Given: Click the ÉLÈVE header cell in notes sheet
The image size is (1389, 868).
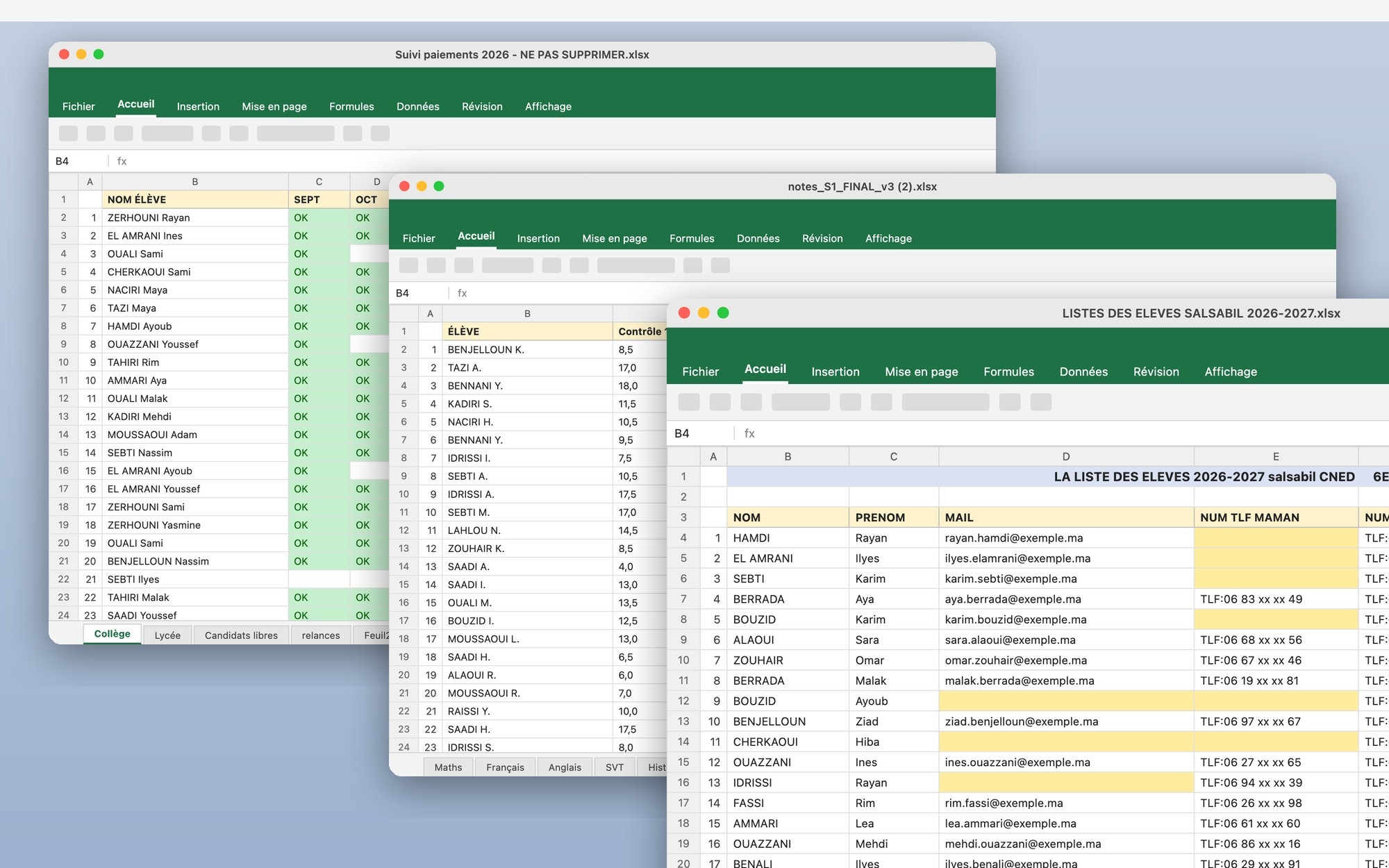Looking at the screenshot, I should [528, 331].
